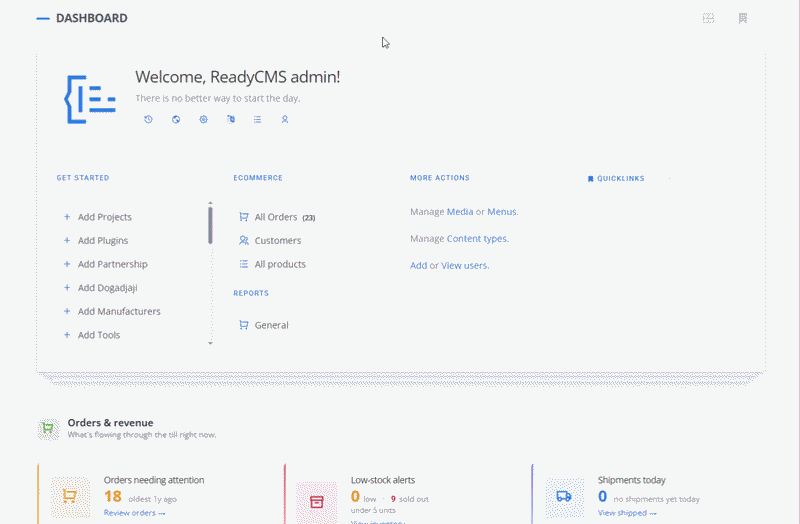Click the Add link before View users
This screenshot has width=800, height=524.
click(x=418, y=265)
